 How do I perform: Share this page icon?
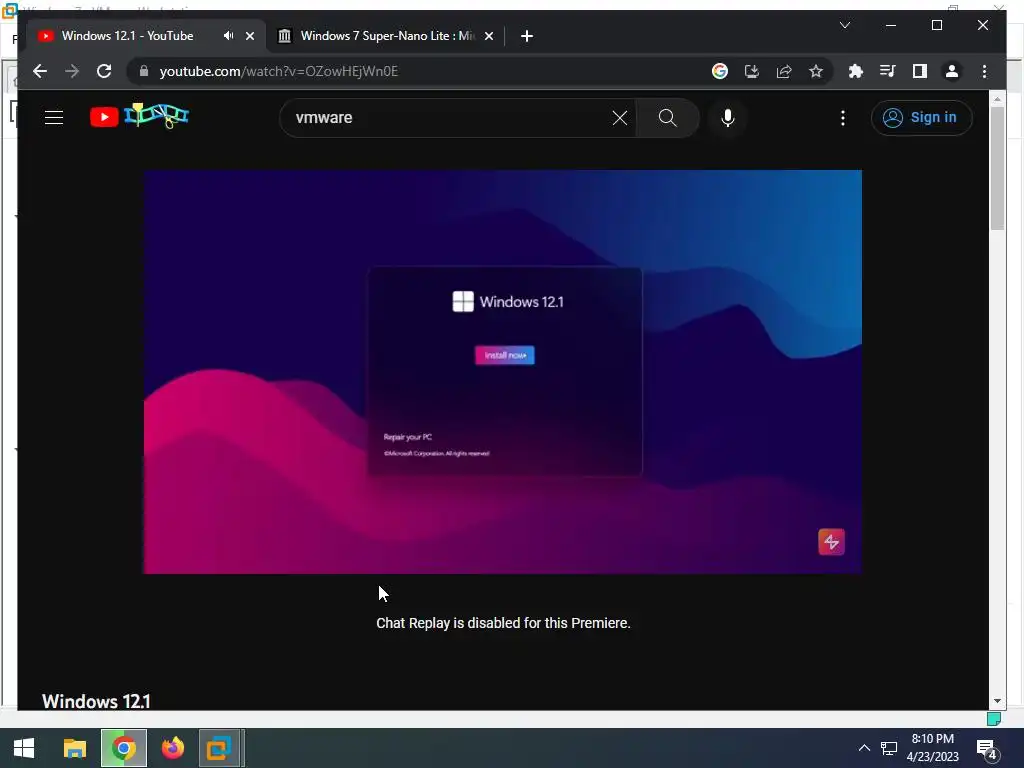(784, 71)
